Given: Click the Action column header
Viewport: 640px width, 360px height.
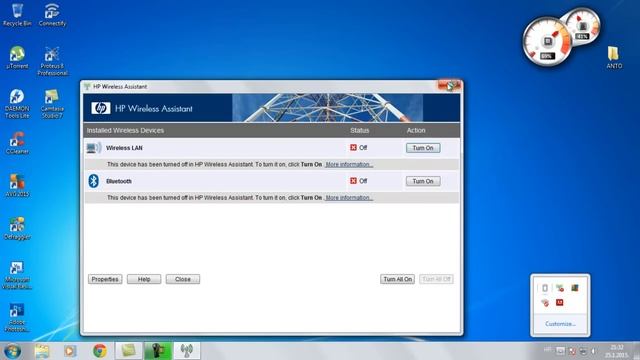Looking at the screenshot, I should click(x=416, y=130).
